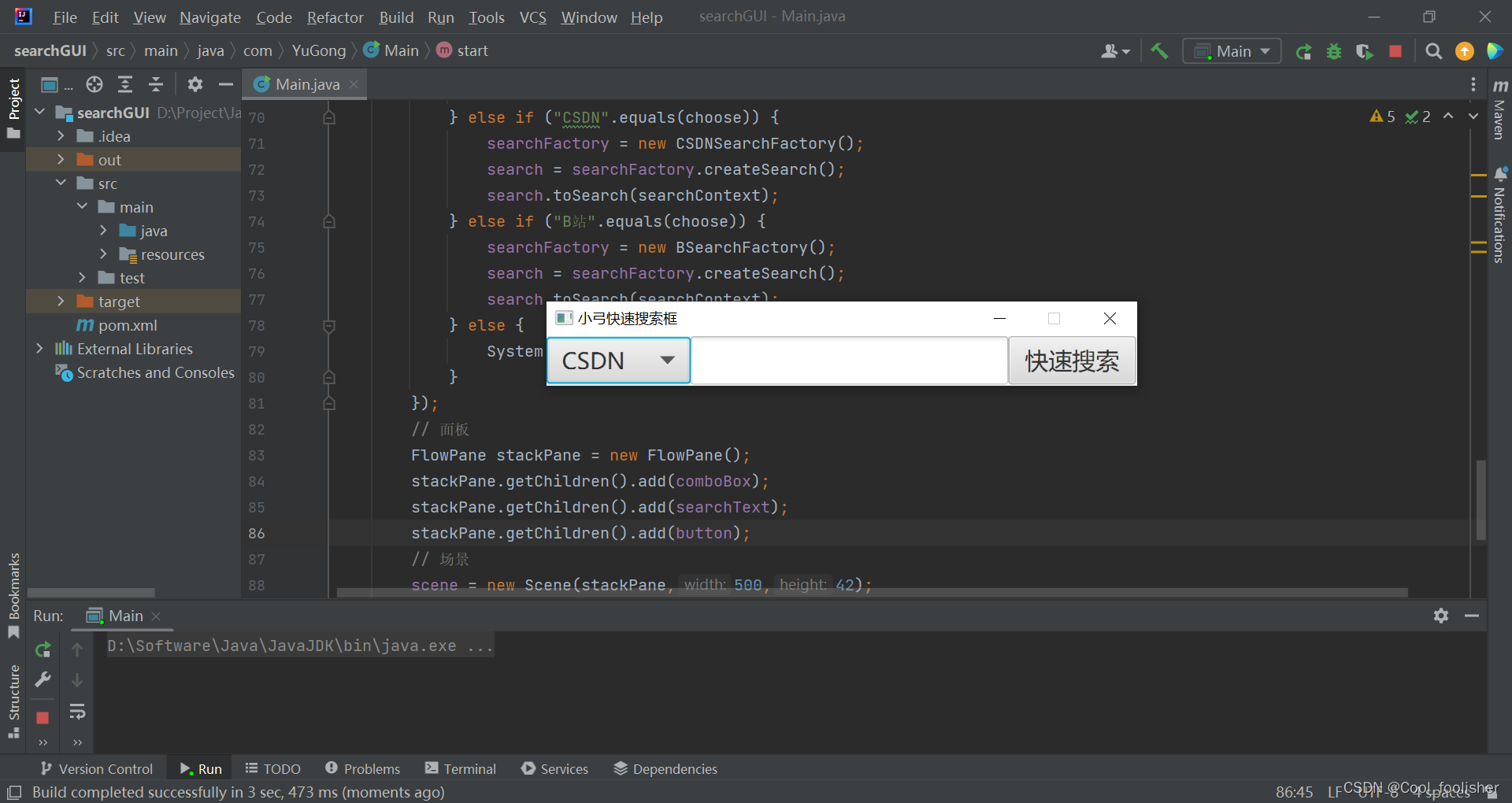1512x803 pixels.
Task: Click the search text field in popup
Action: tap(850, 361)
